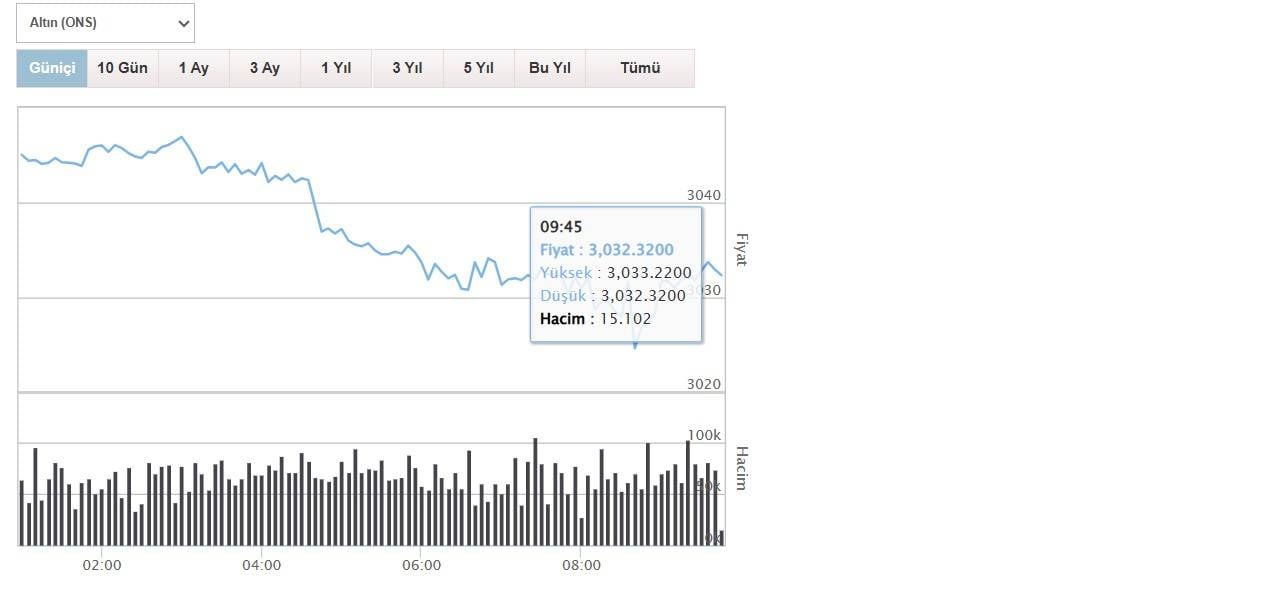1280x597 pixels.
Task: Select the 3 Yıl range tab
Action: 407,68
